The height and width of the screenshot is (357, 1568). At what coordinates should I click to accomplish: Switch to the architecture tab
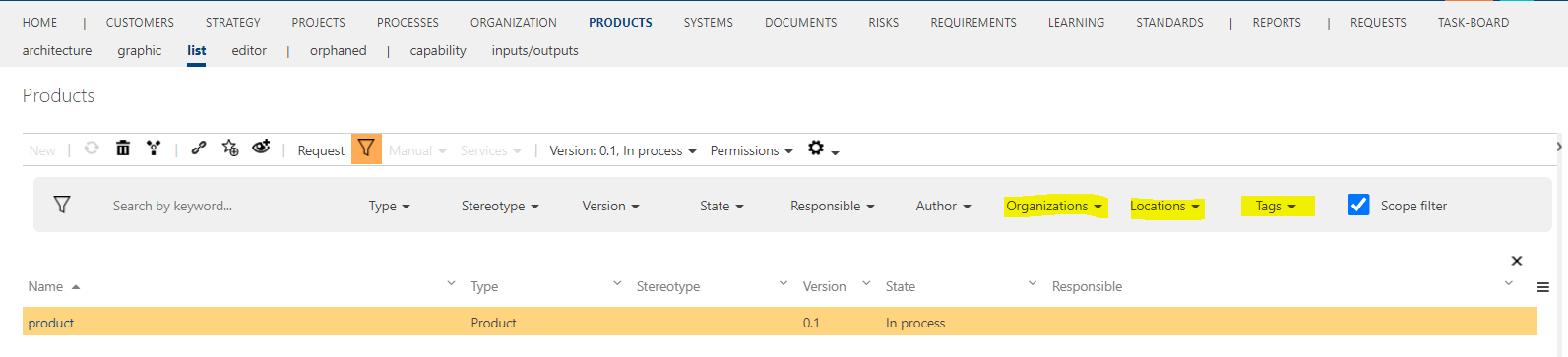[x=57, y=50]
